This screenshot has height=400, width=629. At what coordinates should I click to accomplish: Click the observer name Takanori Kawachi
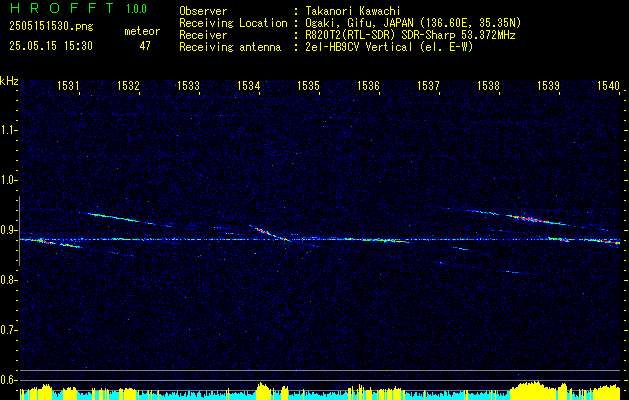353,11
